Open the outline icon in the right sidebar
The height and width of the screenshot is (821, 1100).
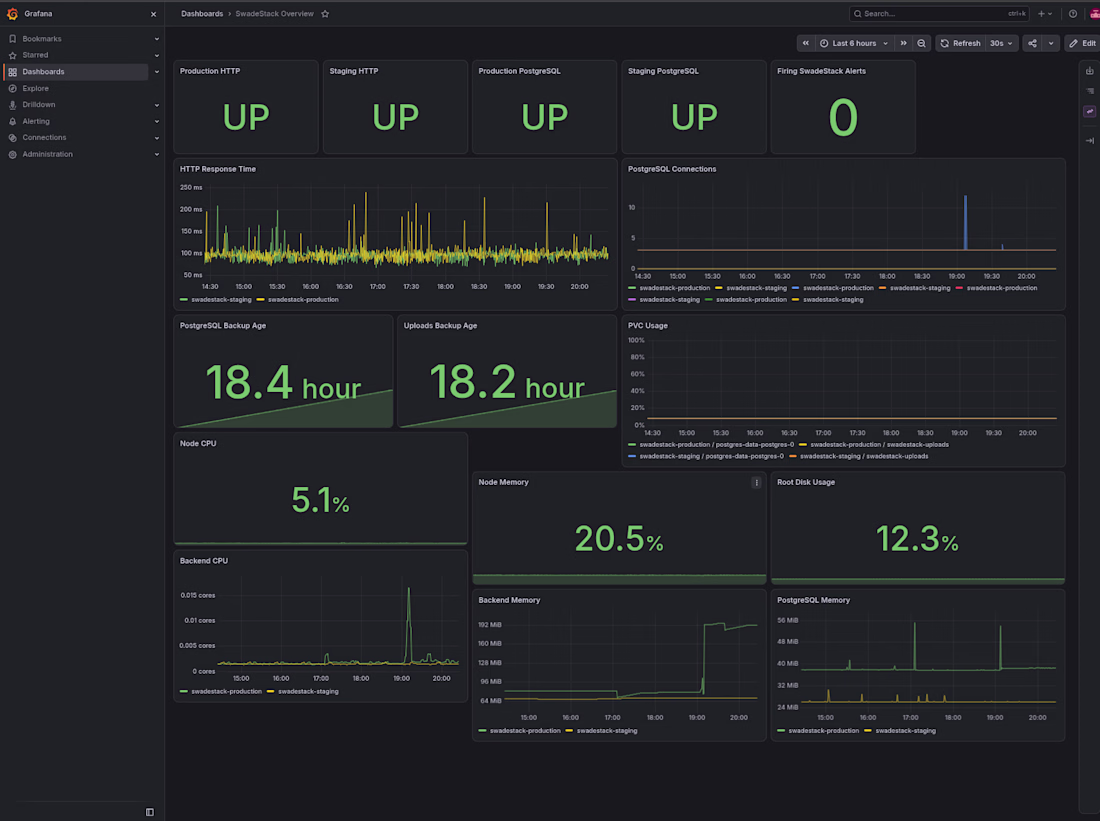click(x=1089, y=91)
